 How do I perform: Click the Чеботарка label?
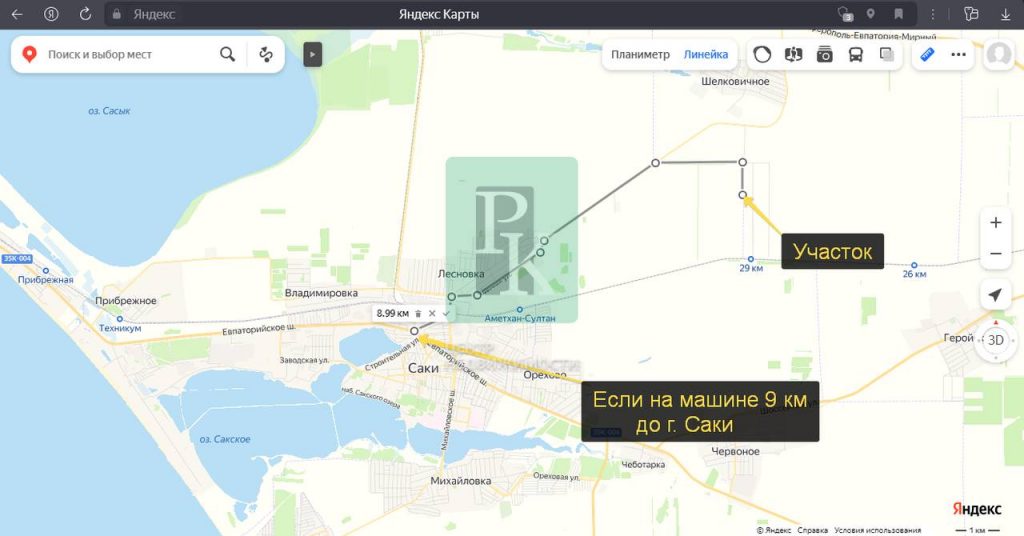643,465
